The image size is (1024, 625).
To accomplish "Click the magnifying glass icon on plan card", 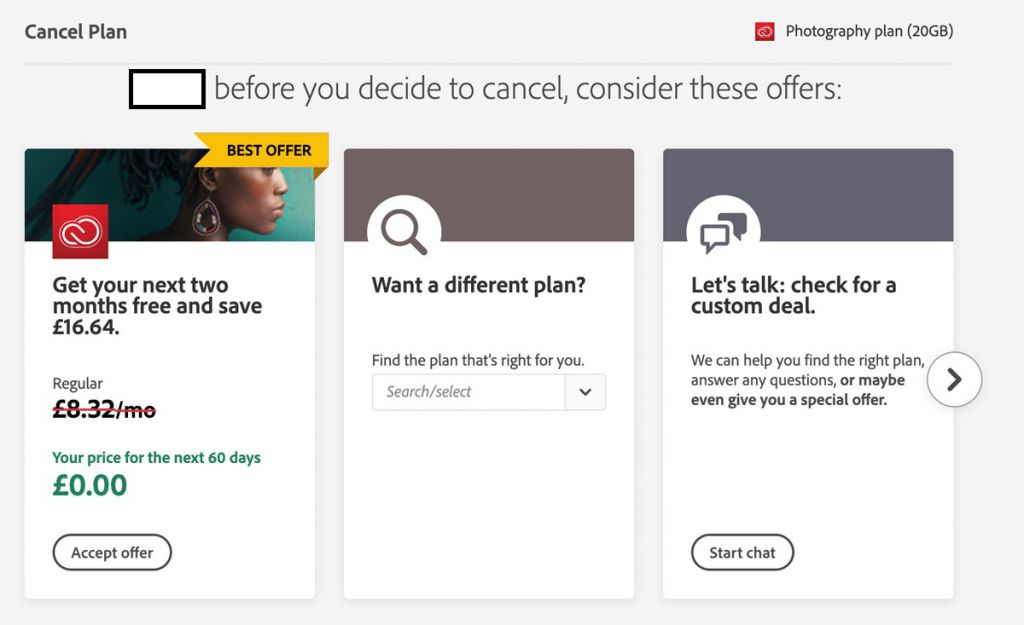I will pos(404,231).
